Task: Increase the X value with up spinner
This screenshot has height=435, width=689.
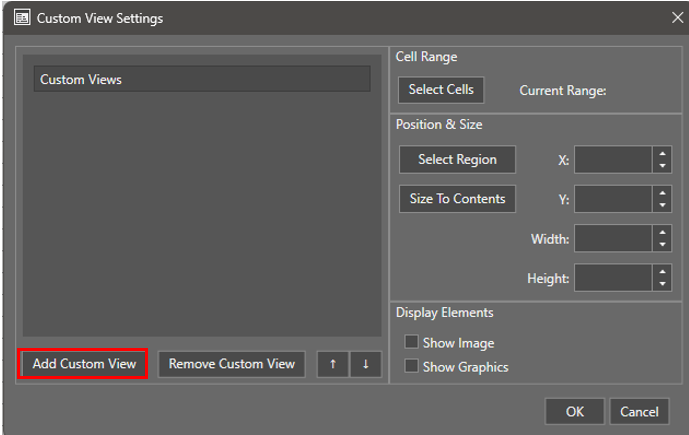Action: click(662, 154)
